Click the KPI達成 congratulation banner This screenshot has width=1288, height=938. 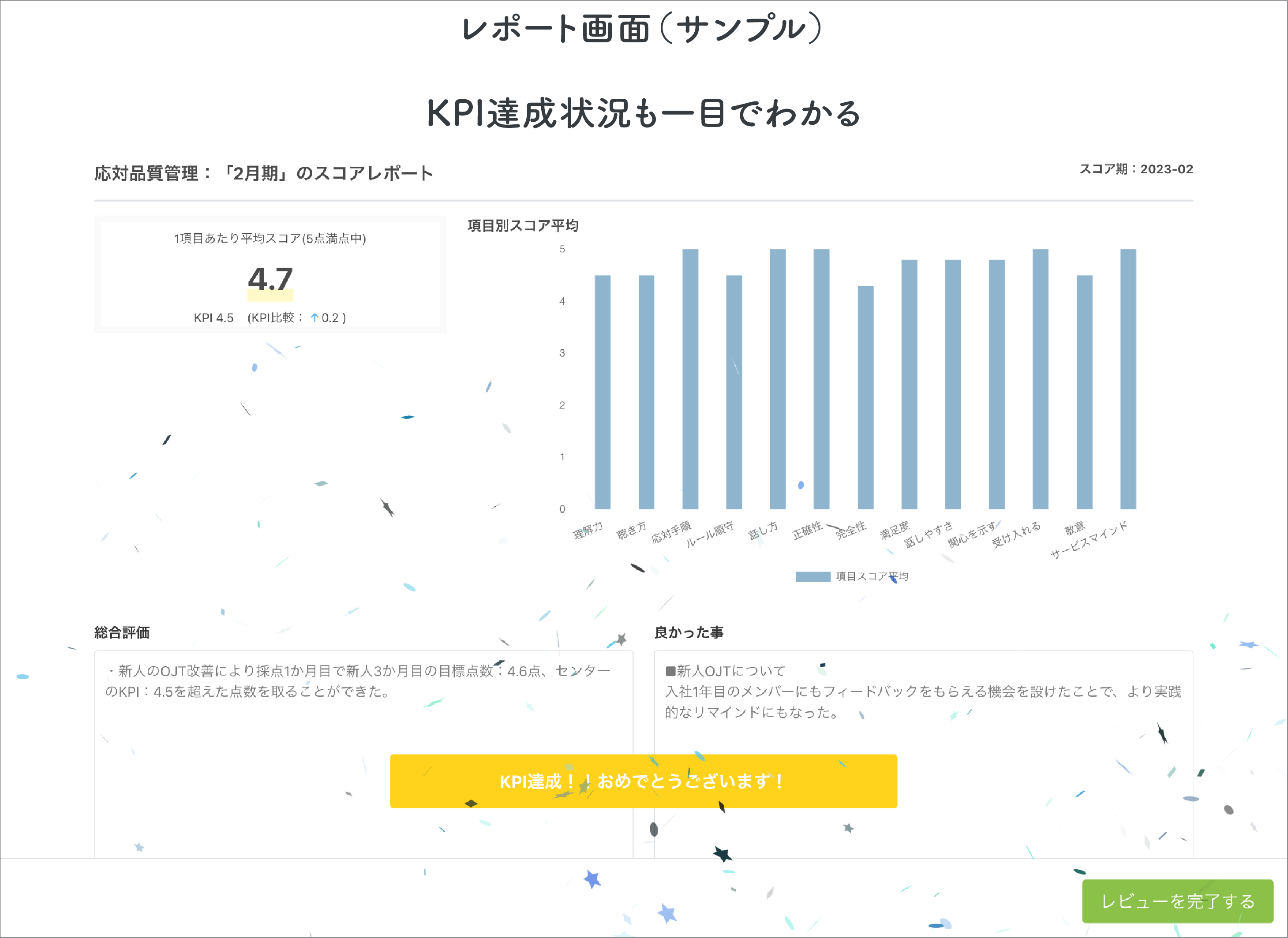pos(643,781)
